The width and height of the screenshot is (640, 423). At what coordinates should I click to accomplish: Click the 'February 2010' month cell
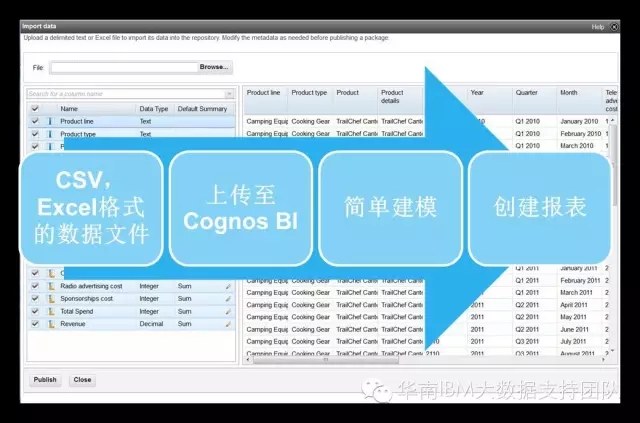[x=580, y=134]
